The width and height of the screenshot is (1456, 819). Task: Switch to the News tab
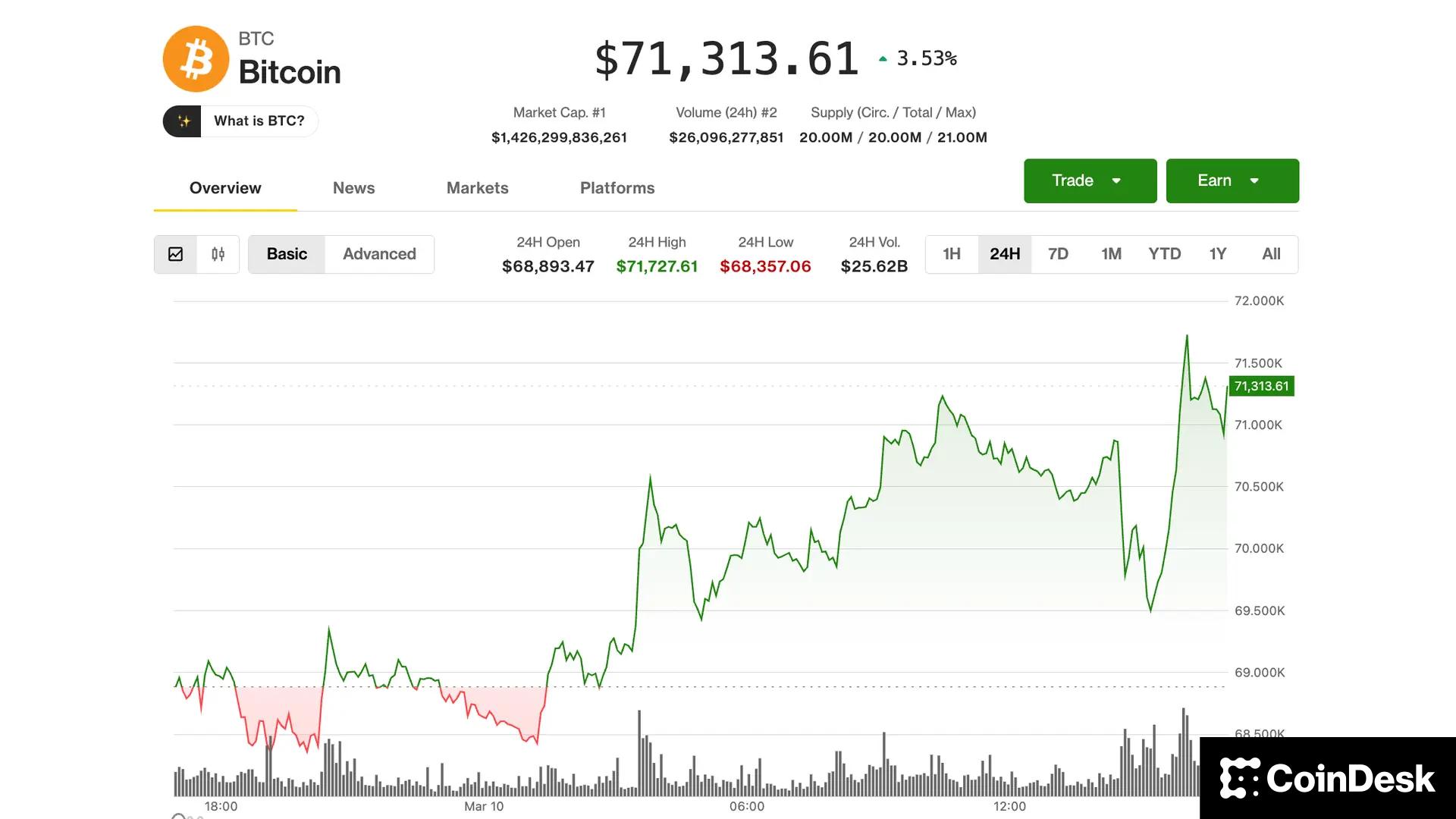[353, 187]
